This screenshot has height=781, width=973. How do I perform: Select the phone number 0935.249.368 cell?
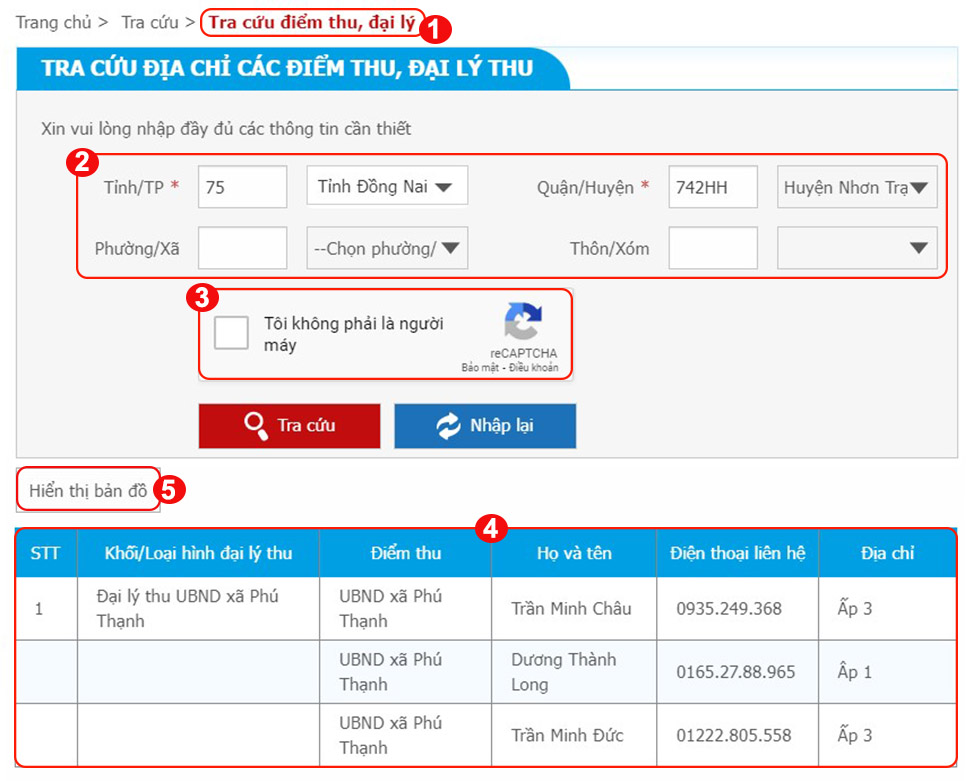pos(729,608)
